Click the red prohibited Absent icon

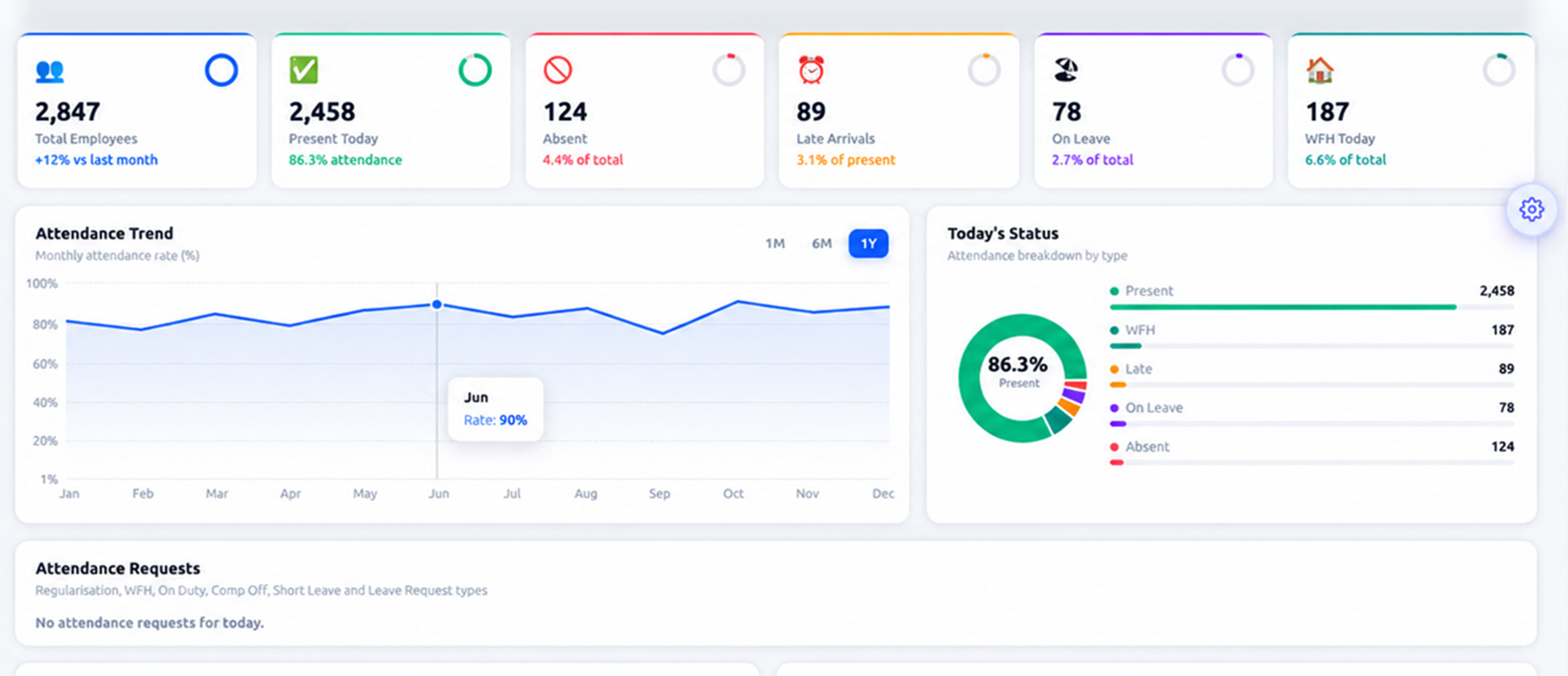(x=558, y=70)
